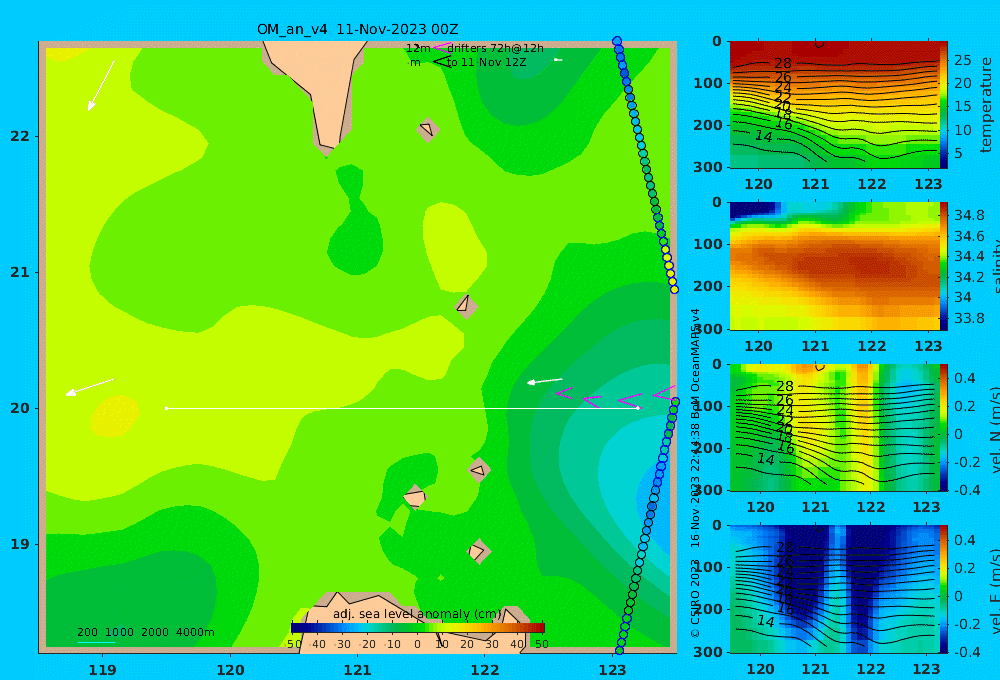Click the '122' longitude label under the vel. E panel
This screenshot has height=680, width=1000.
(x=871, y=669)
